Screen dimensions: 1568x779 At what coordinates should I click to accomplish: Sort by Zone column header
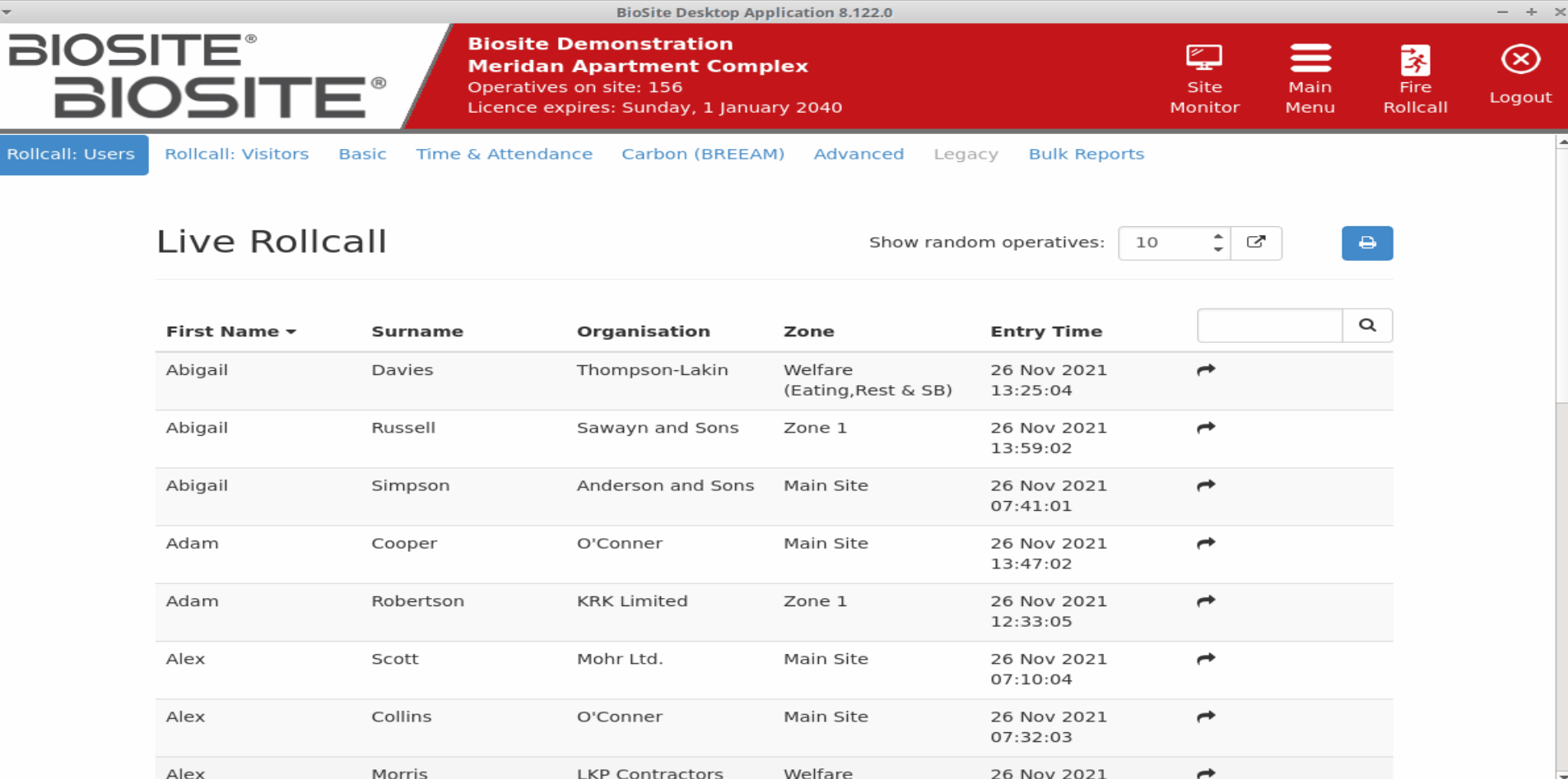point(809,332)
